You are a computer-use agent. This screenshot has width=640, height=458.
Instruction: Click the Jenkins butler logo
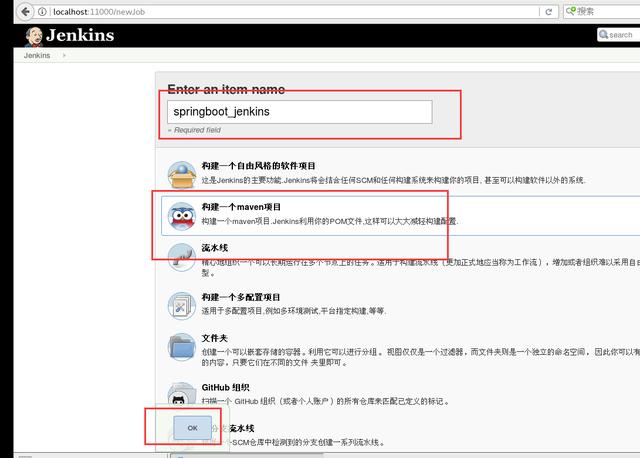tap(34, 36)
